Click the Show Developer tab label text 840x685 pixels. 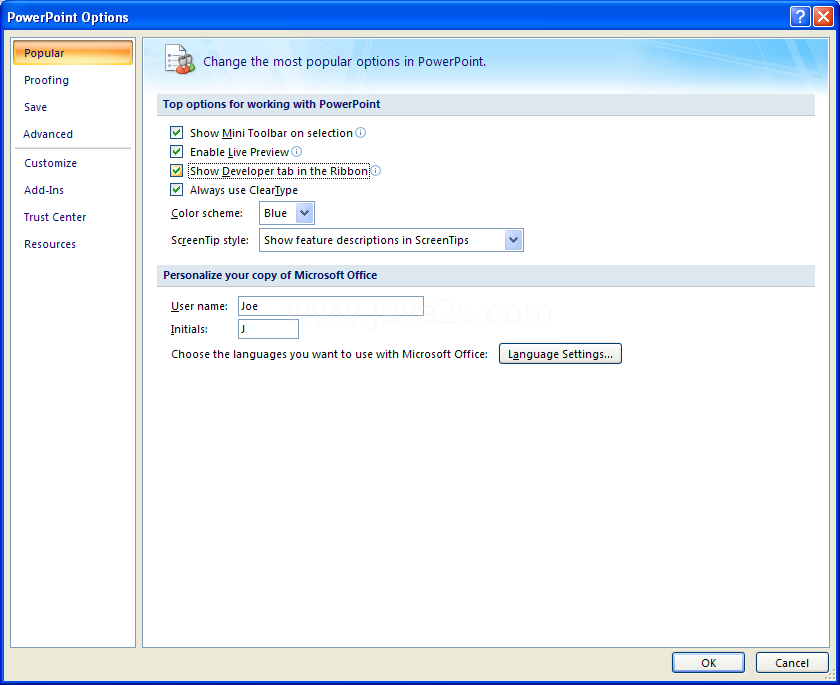click(x=279, y=171)
